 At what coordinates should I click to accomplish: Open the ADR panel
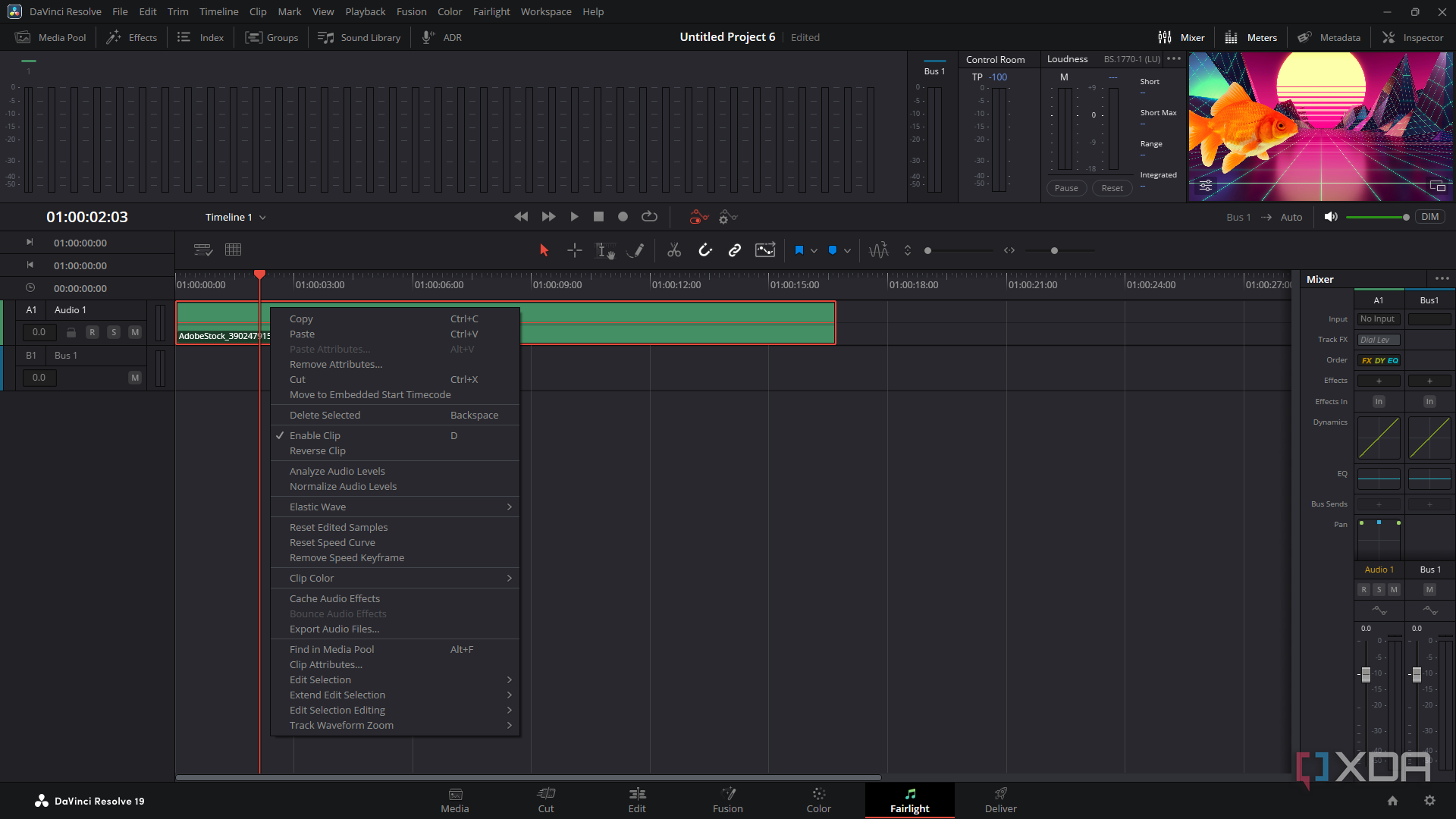coord(442,37)
